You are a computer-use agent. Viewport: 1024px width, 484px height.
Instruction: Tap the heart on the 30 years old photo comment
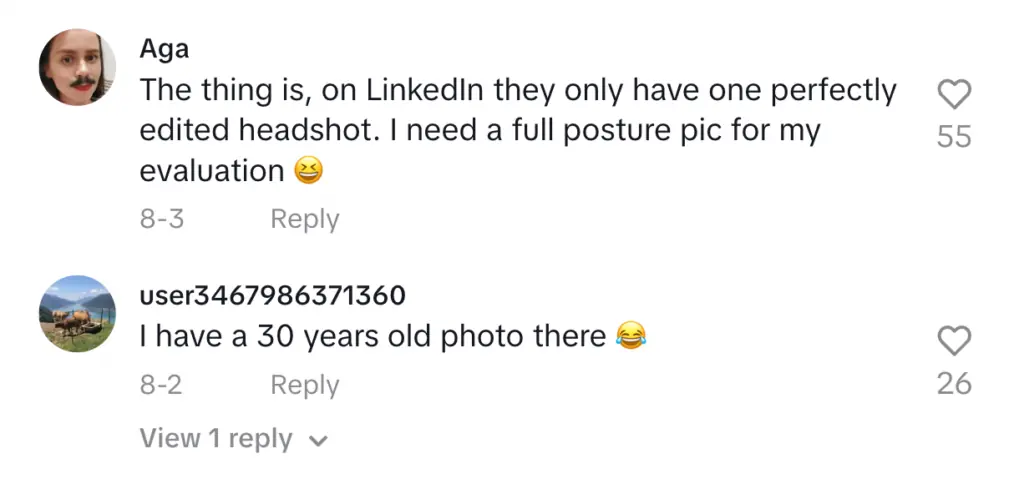[x=954, y=341]
